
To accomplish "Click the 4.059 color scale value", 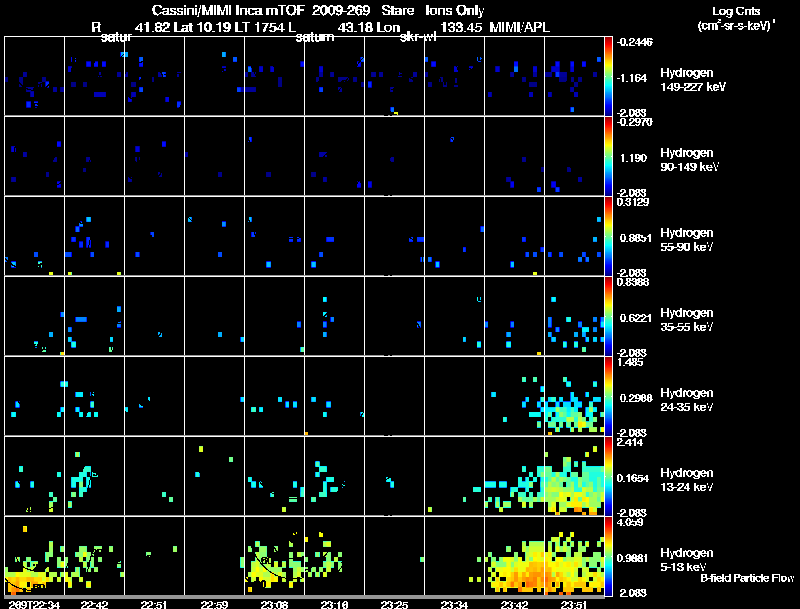I will (630, 522).
